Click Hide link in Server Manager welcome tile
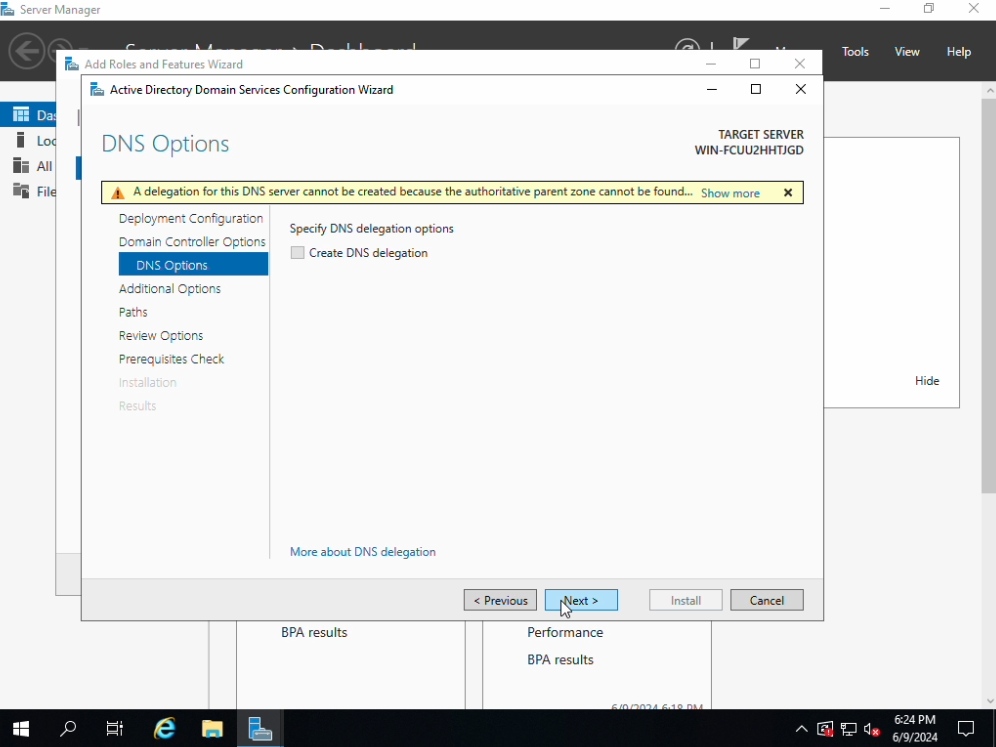This screenshot has width=996, height=747. tap(927, 381)
